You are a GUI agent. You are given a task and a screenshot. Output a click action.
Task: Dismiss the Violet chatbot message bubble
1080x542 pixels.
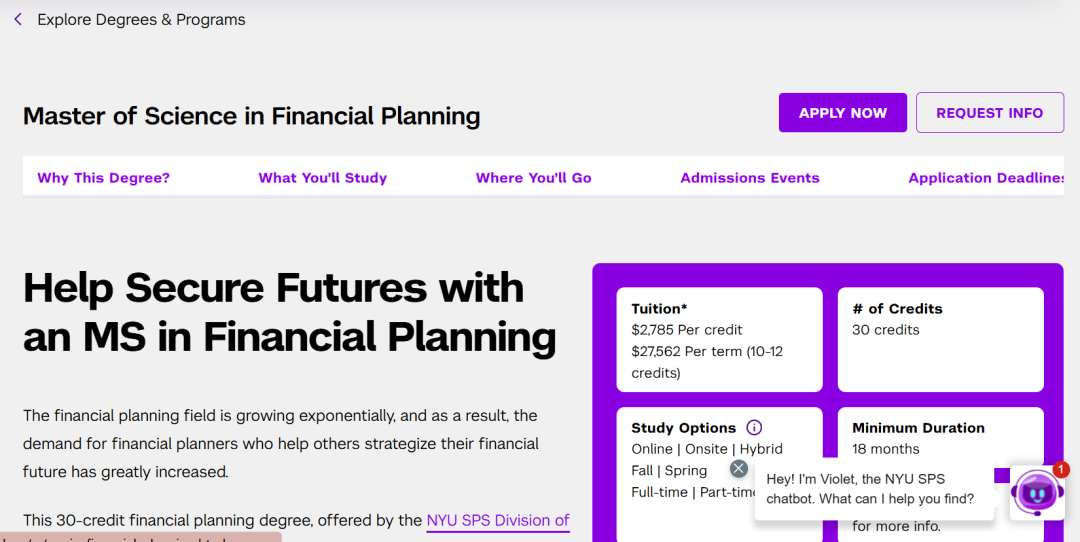[739, 468]
